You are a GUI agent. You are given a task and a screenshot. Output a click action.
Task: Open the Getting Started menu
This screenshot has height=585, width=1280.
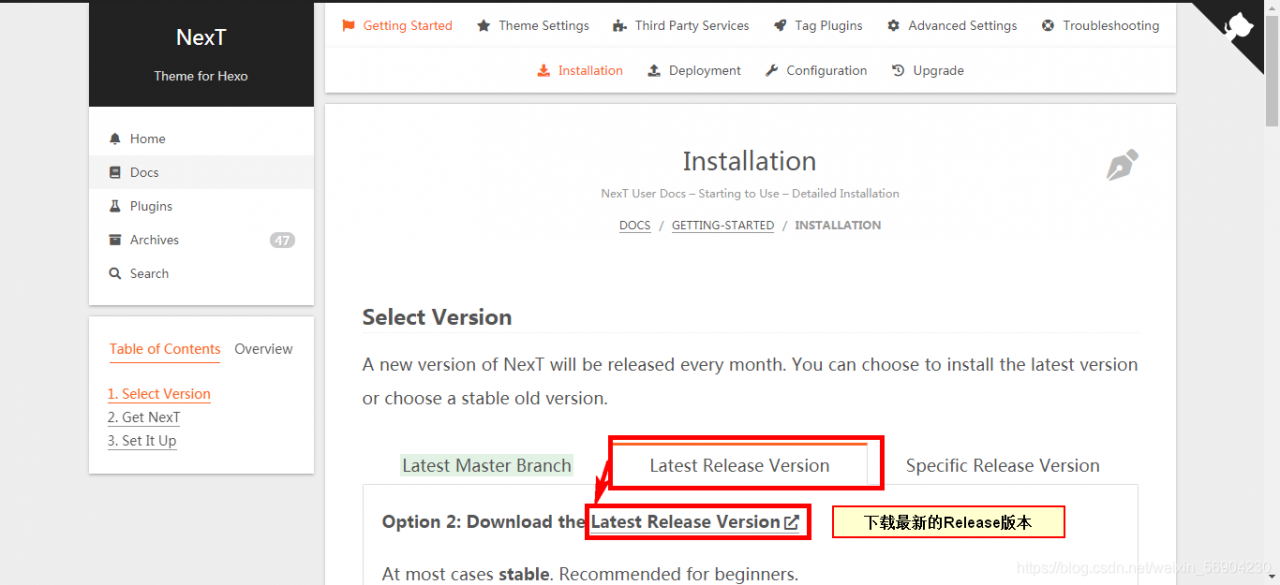coord(397,26)
